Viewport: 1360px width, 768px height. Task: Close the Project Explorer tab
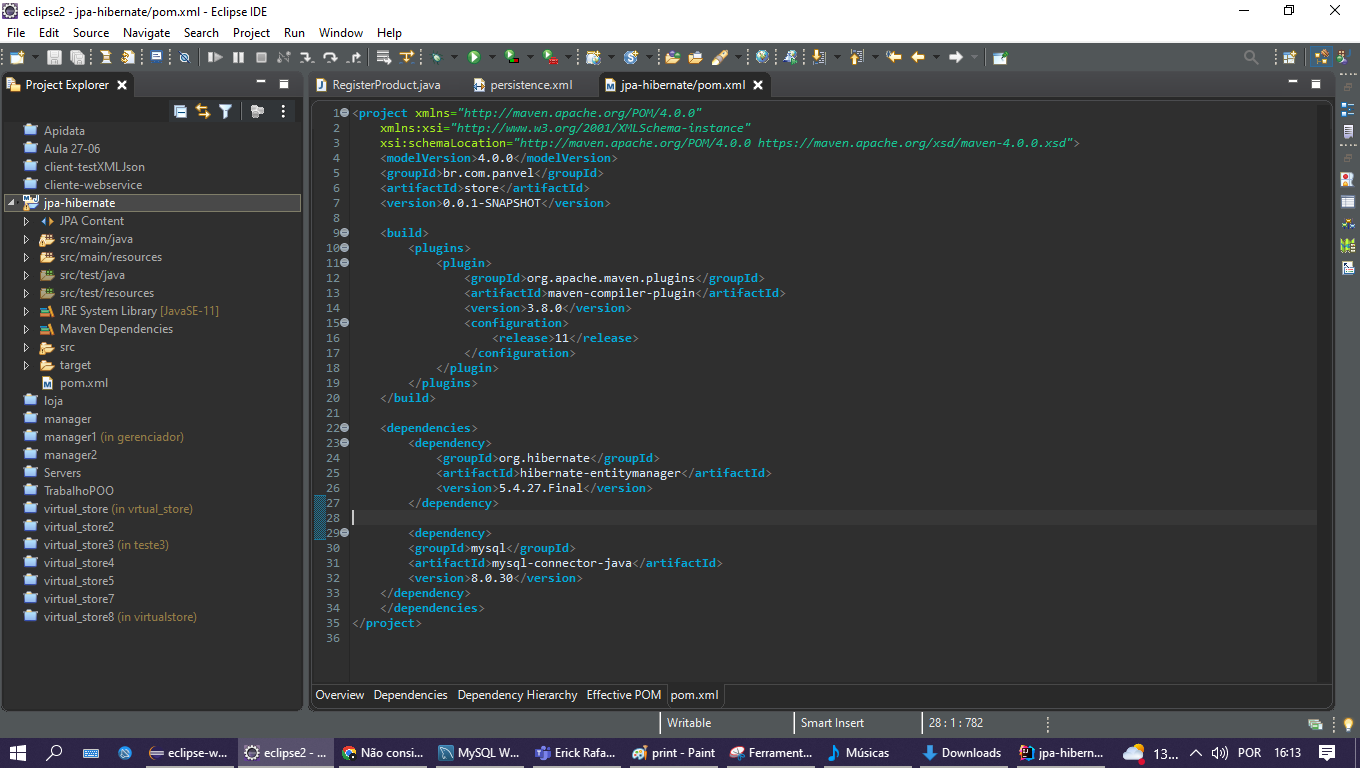(x=122, y=85)
